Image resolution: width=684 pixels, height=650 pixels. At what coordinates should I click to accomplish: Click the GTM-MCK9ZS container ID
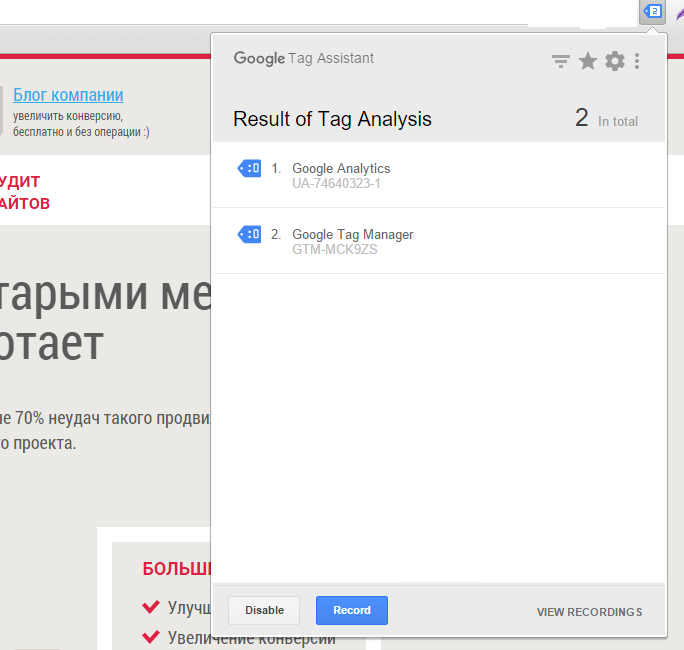point(335,250)
